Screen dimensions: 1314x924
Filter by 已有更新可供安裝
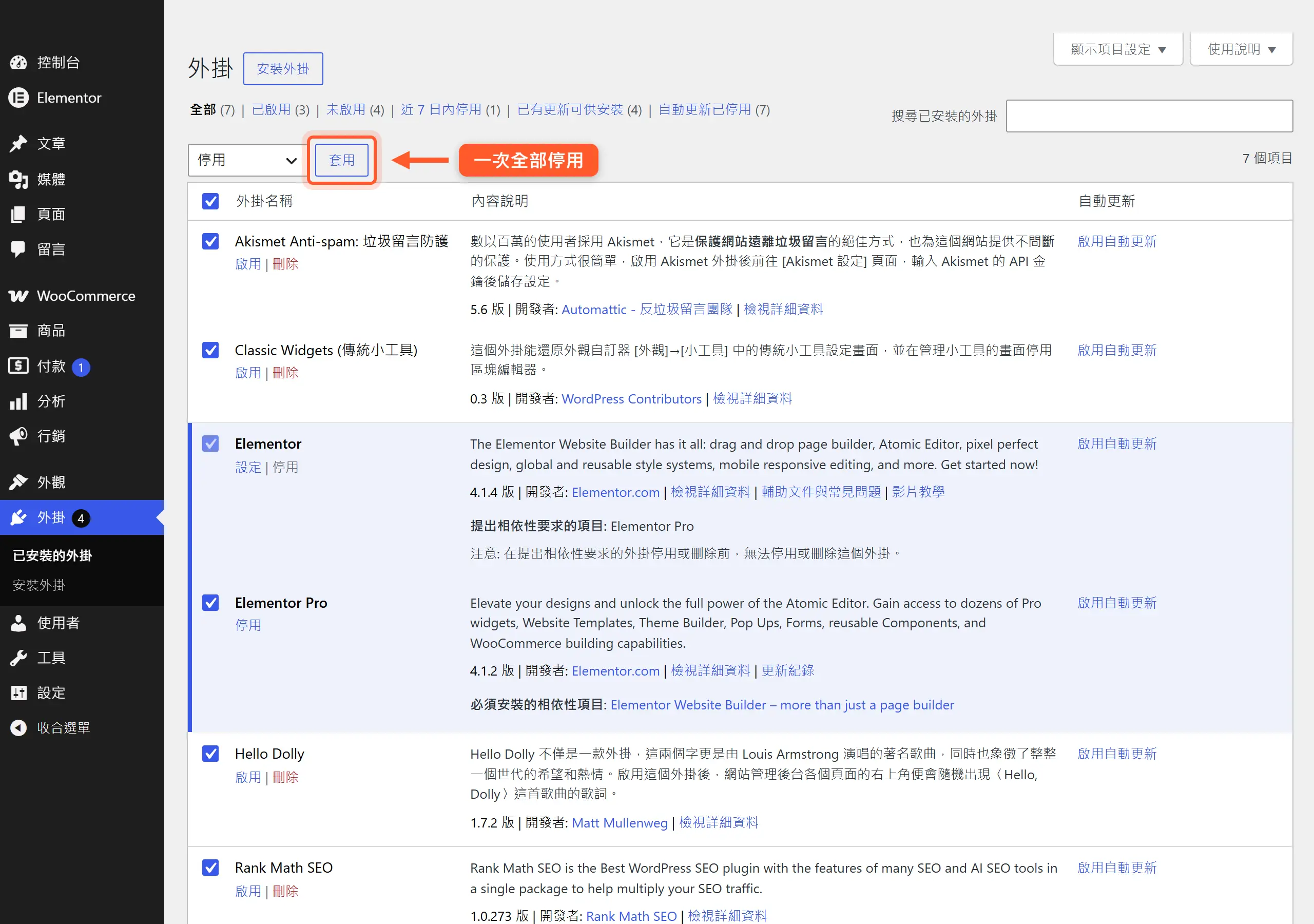coord(570,109)
